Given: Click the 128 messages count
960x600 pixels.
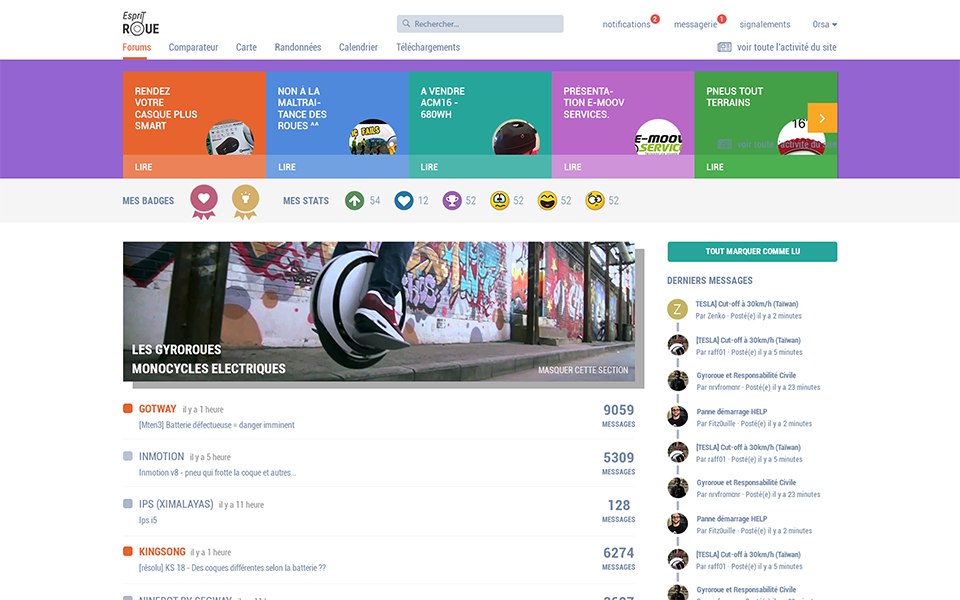Looking at the screenshot, I should pos(618,506).
